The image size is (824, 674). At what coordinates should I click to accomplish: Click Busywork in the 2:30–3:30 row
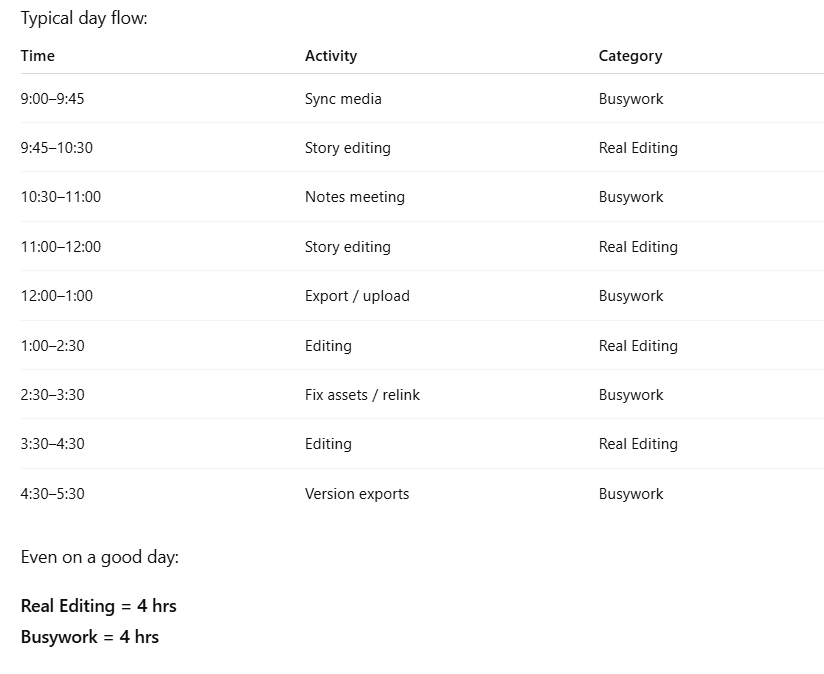click(631, 395)
